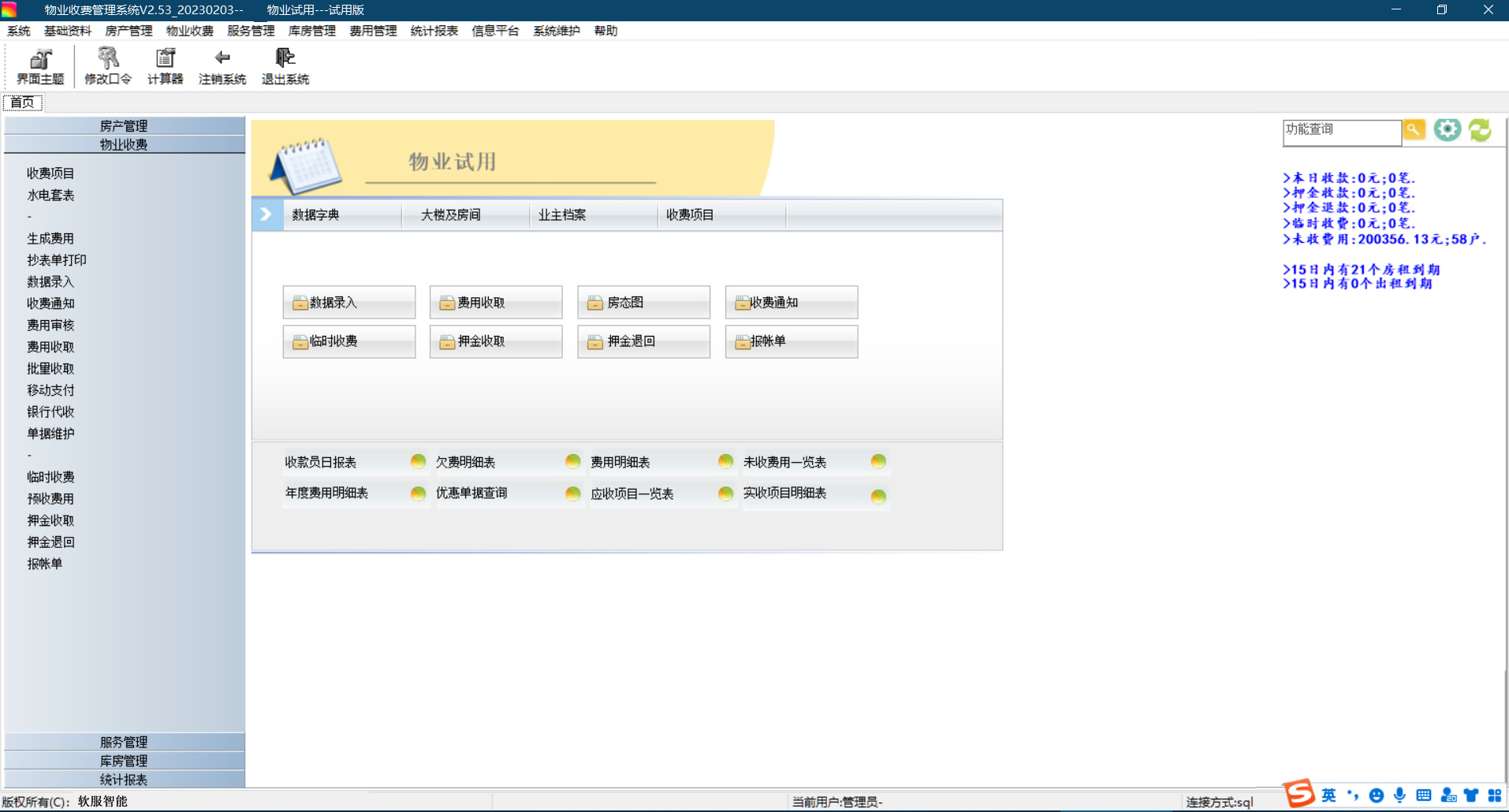Select 水电套表 in the sidebar

(50, 196)
